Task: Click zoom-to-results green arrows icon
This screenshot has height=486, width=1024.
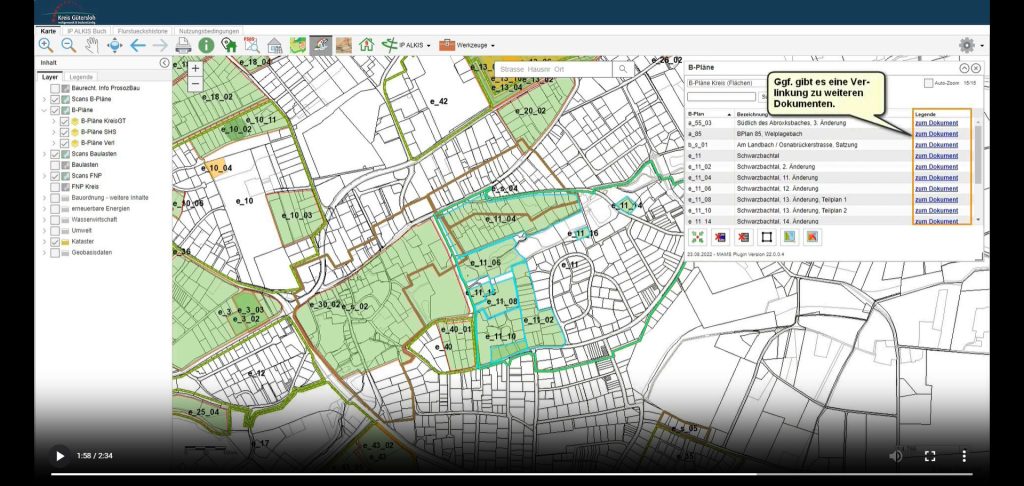Action: click(x=697, y=236)
